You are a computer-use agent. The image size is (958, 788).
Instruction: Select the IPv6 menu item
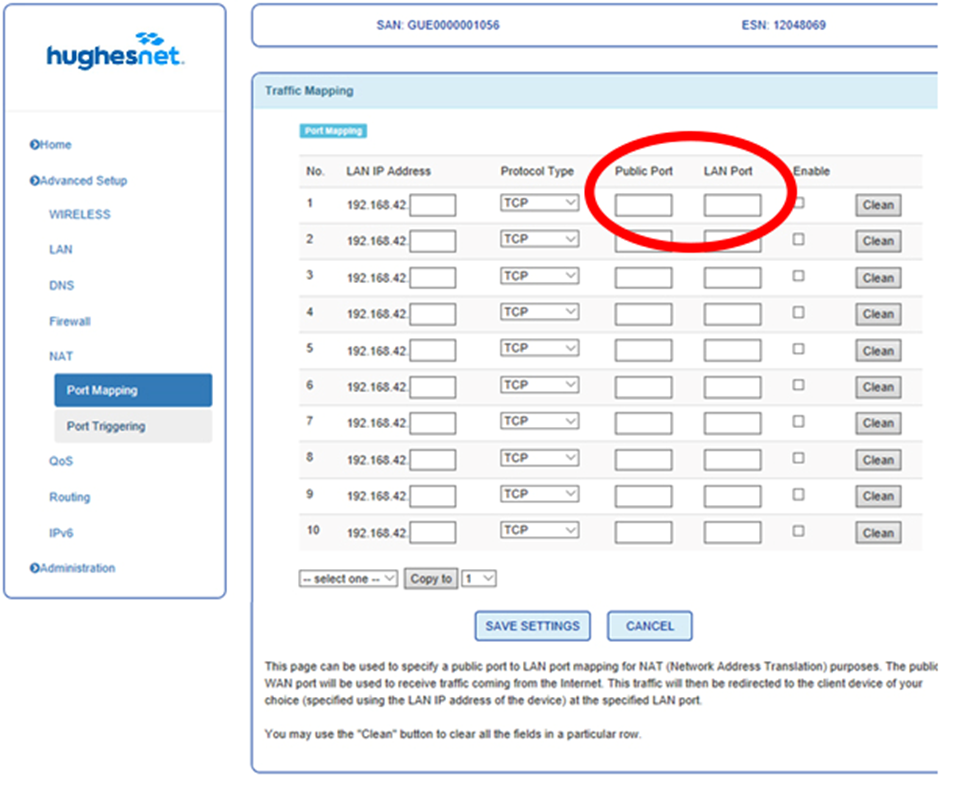pos(61,533)
